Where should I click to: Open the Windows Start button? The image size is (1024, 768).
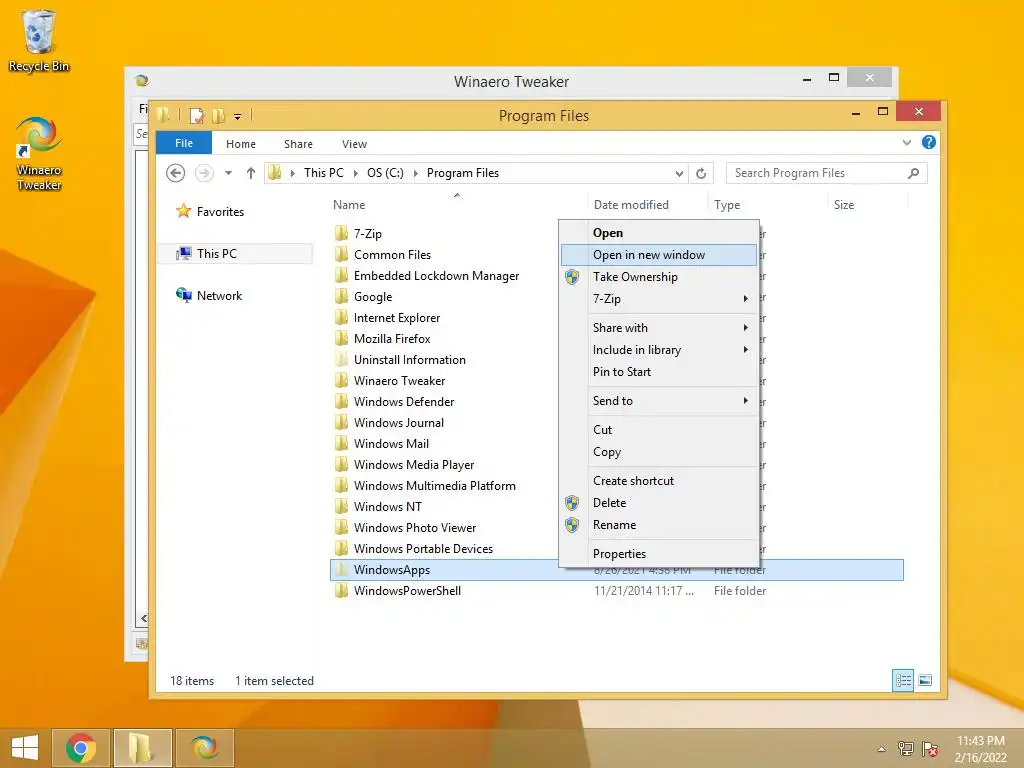pyautogui.click(x=24, y=748)
